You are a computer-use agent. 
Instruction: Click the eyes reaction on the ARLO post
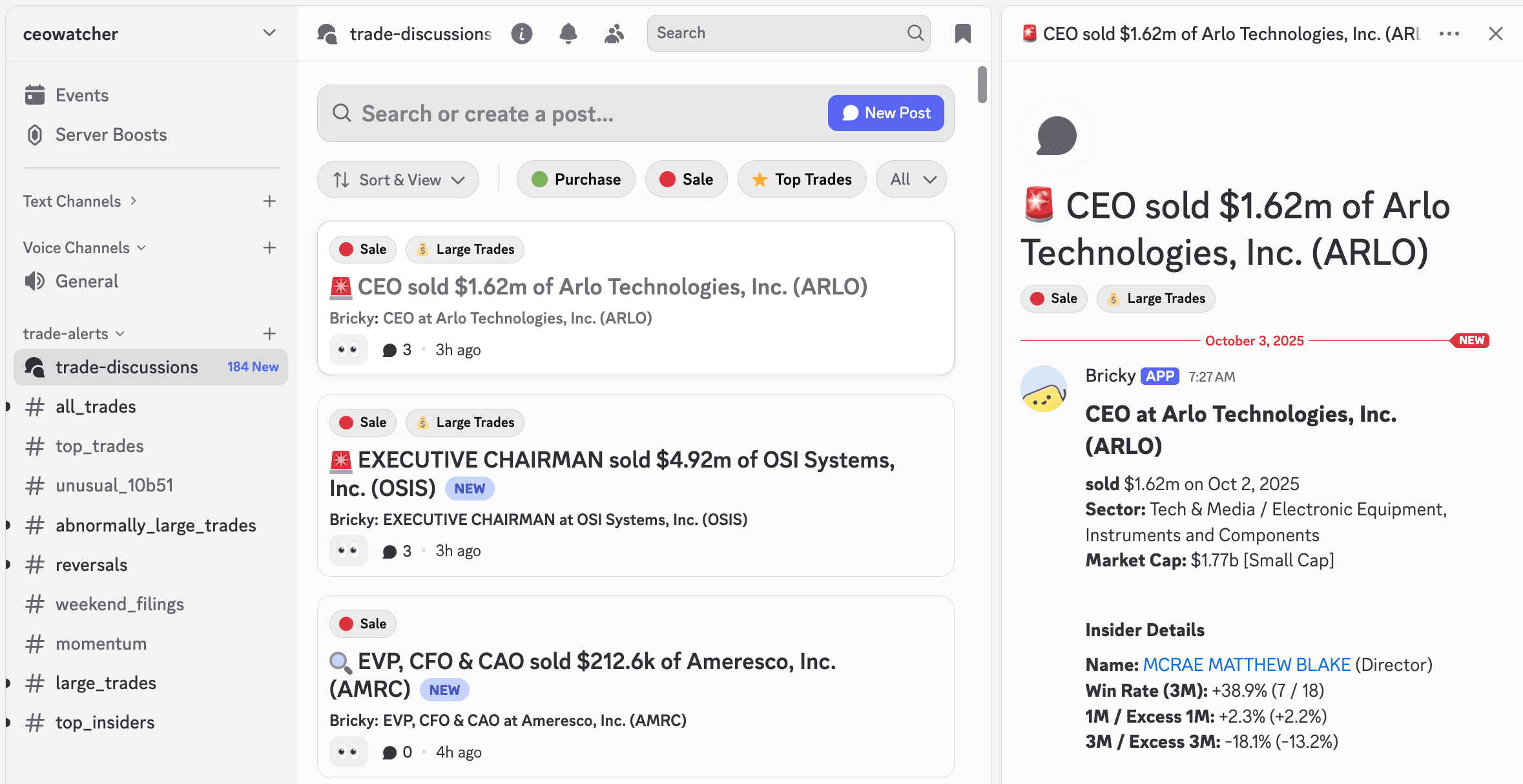click(348, 349)
